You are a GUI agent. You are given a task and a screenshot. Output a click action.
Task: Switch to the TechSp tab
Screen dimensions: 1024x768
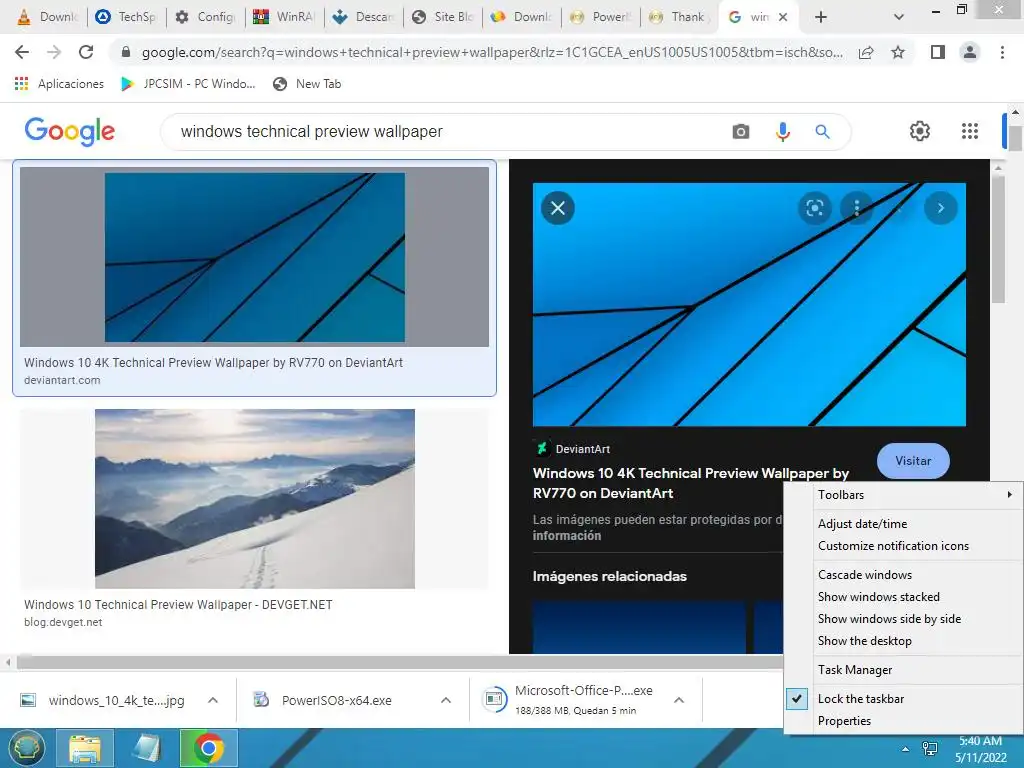(x=126, y=17)
